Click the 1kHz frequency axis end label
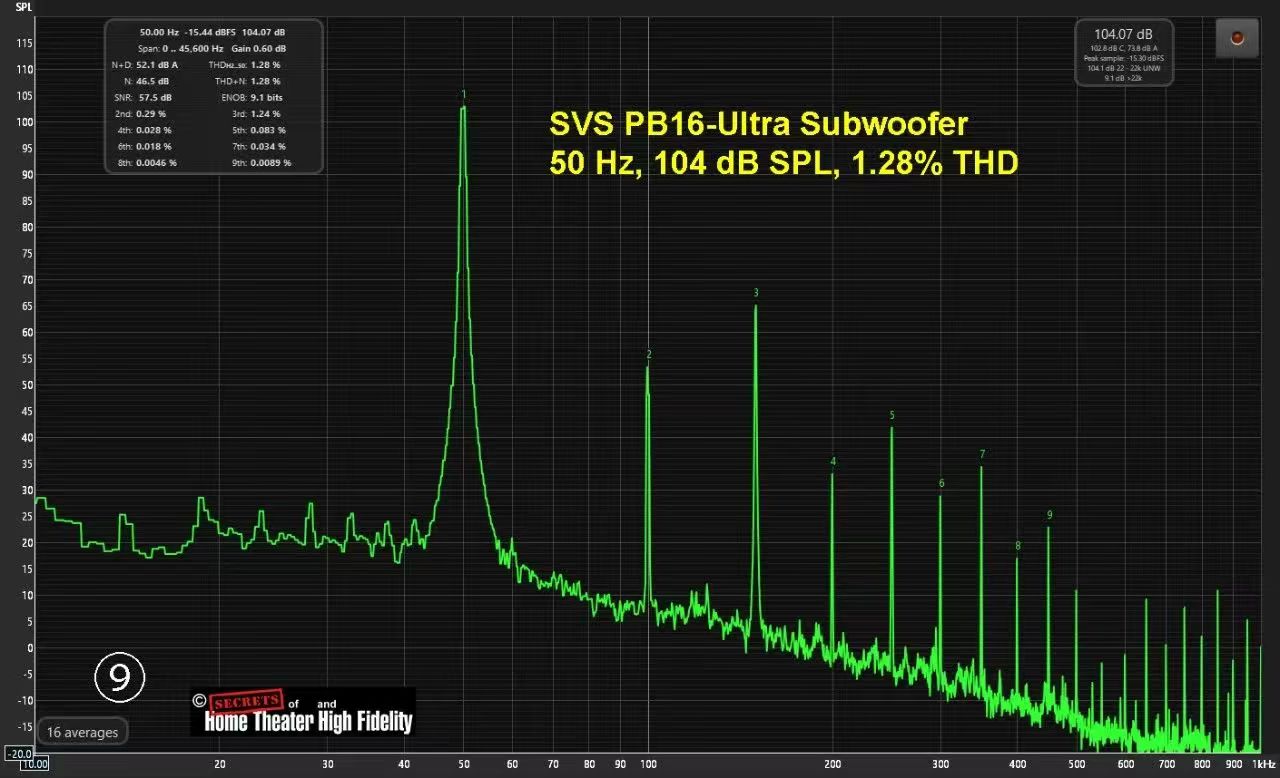The width and height of the screenshot is (1280, 778). [x=1261, y=765]
